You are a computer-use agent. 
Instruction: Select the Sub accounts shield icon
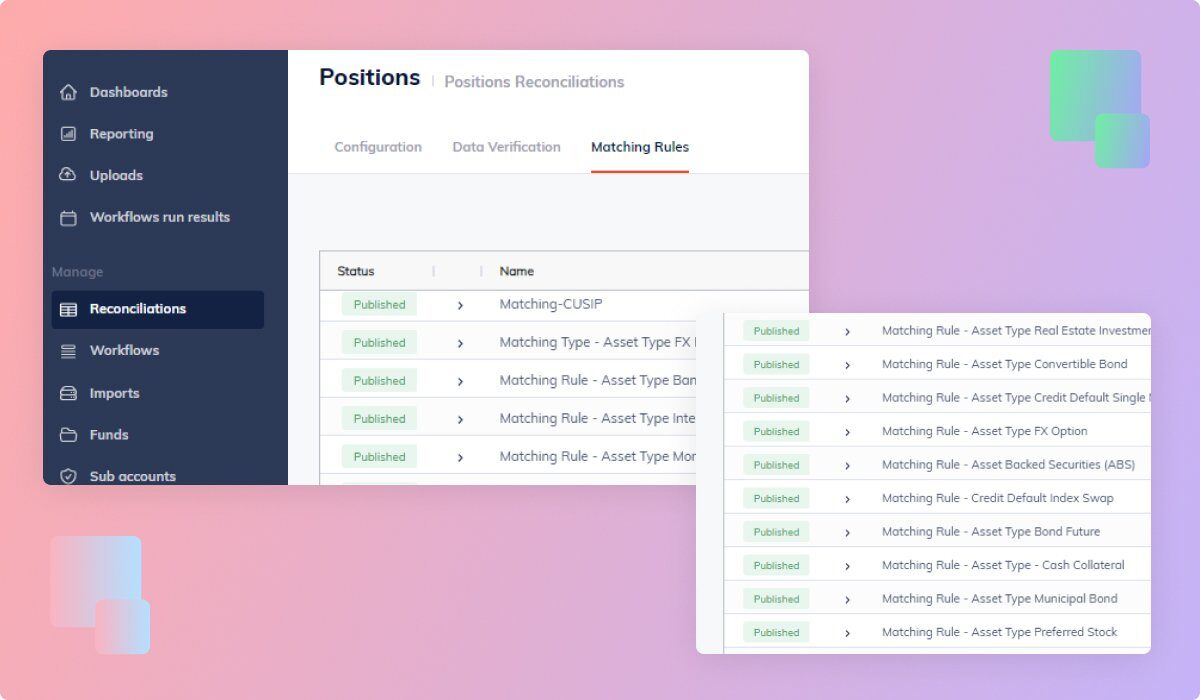(x=67, y=476)
